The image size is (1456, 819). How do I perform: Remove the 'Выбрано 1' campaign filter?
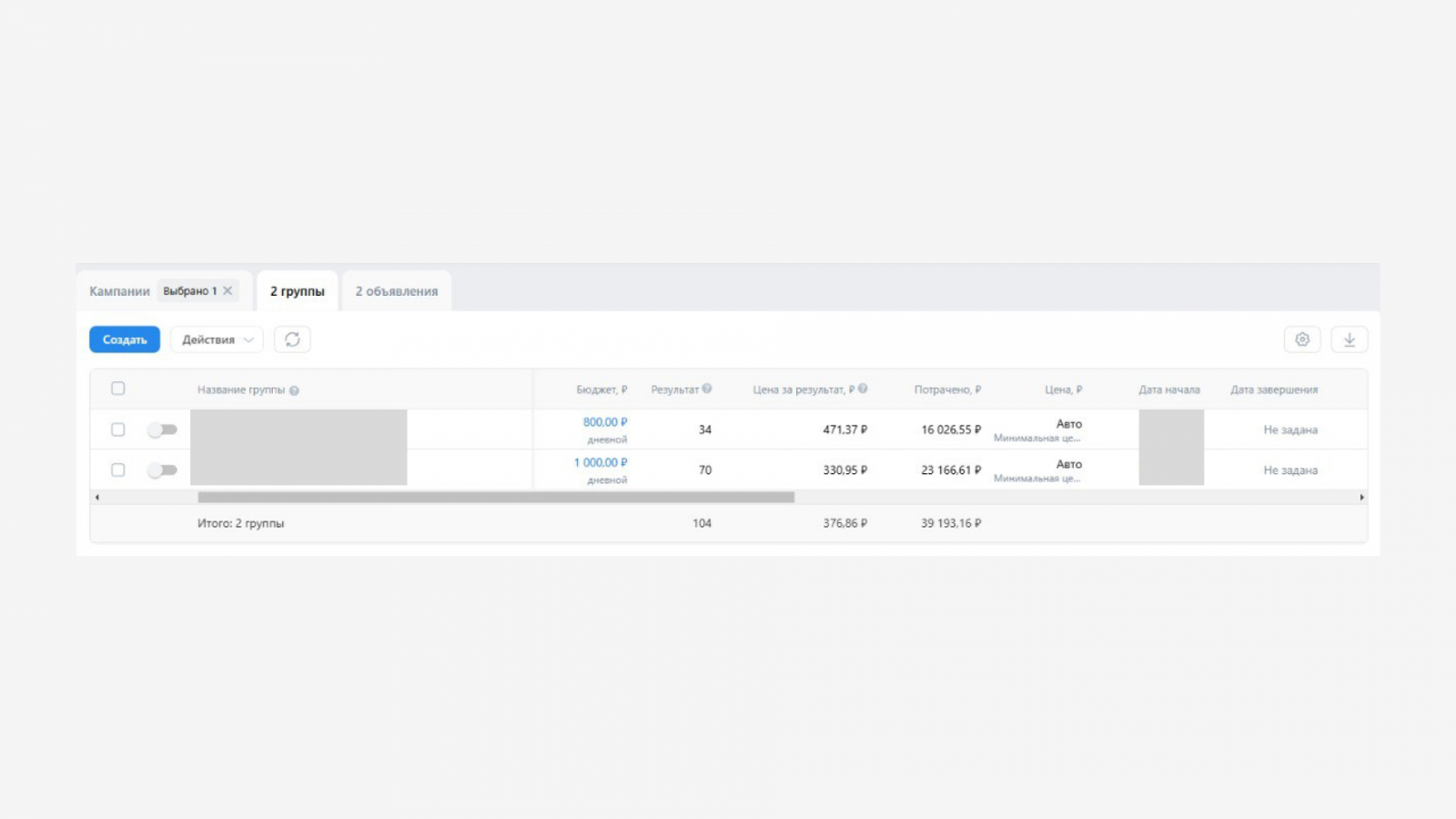[x=227, y=291]
